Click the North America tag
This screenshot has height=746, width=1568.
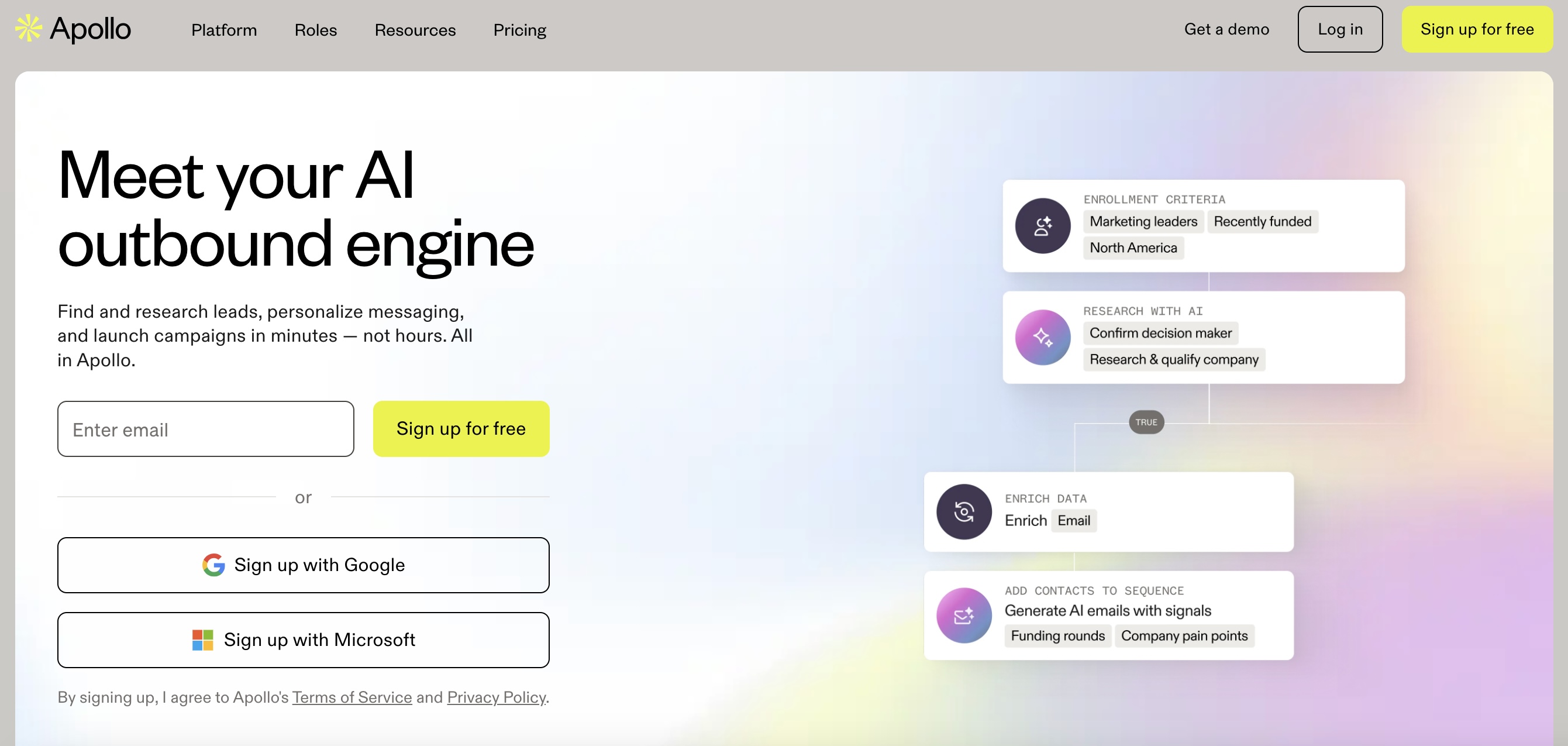coord(1133,247)
